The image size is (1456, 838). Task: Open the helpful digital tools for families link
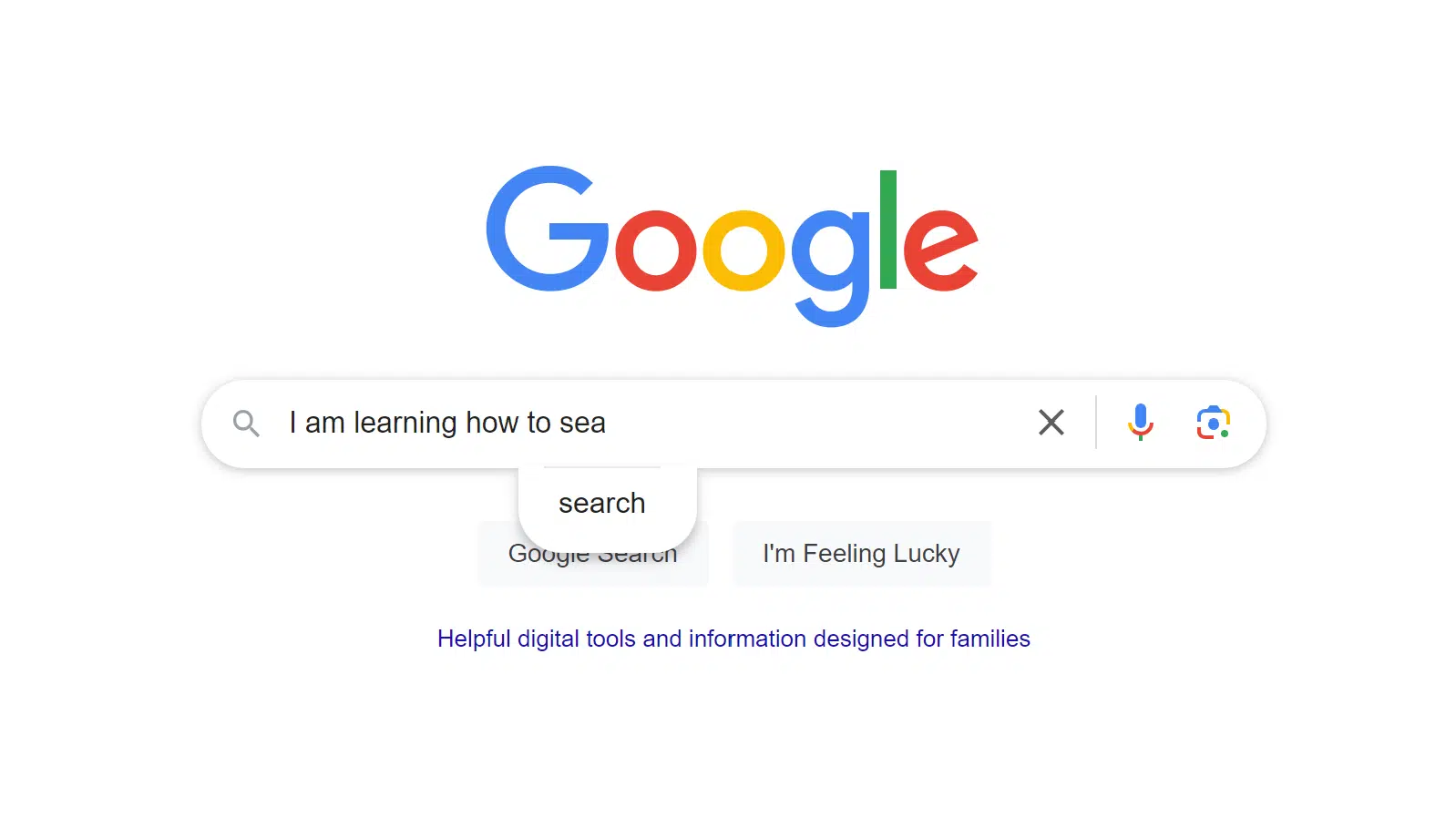(x=733, y=639)
